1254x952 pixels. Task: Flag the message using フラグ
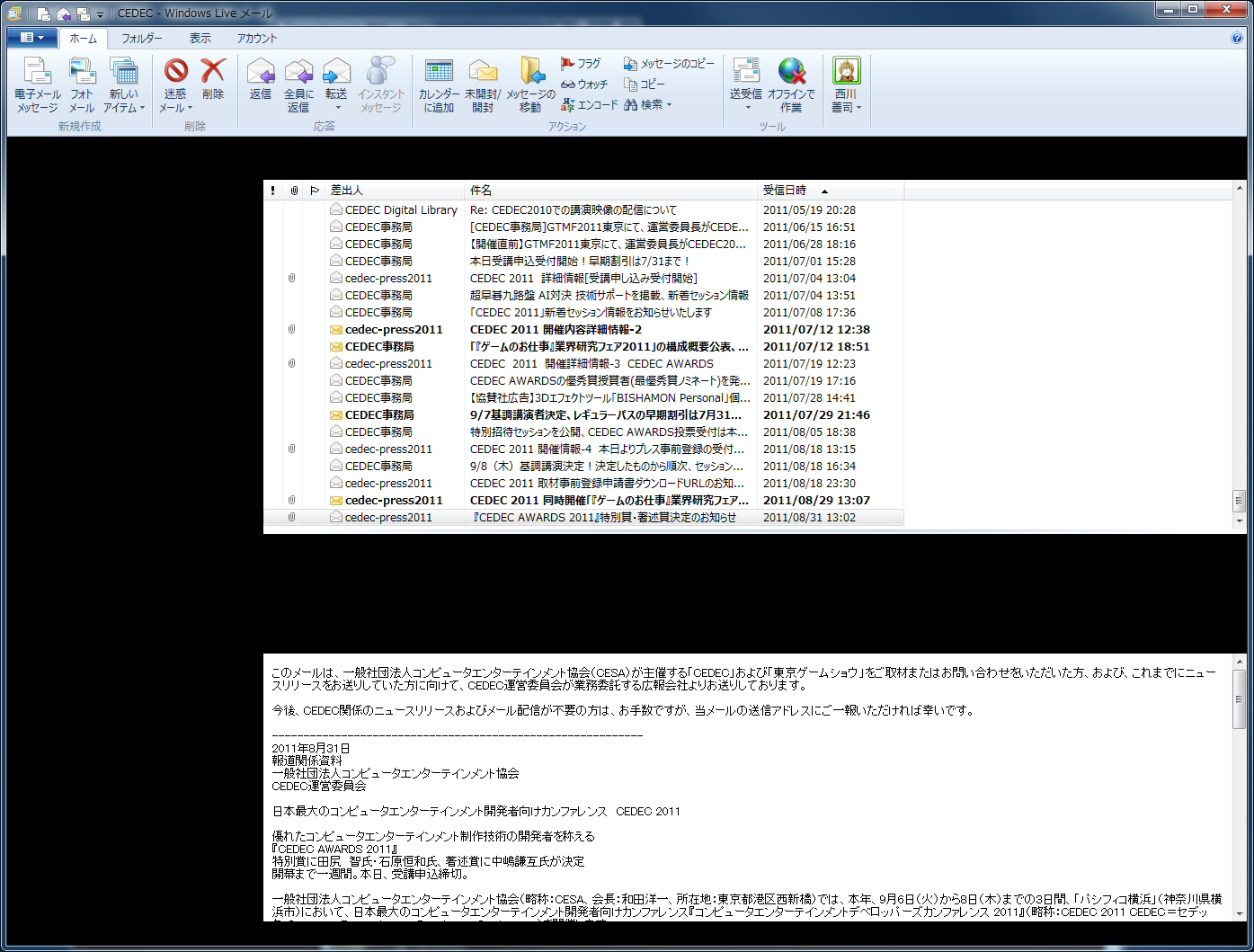click(x=581, y=63)
